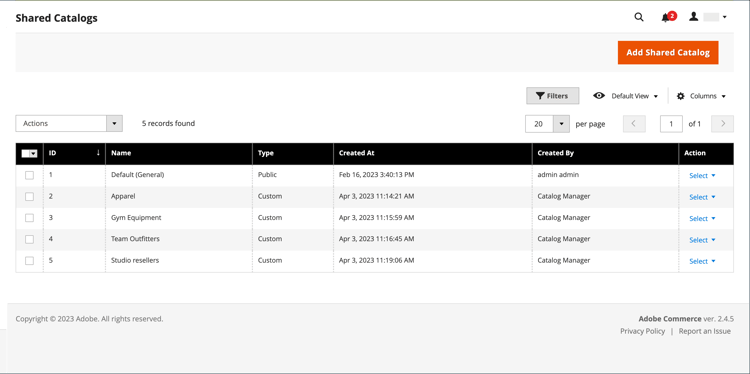Click the Apparel catalog name
Image resolution: width=750 pixels, height=374 pixels.
point(123,196)
